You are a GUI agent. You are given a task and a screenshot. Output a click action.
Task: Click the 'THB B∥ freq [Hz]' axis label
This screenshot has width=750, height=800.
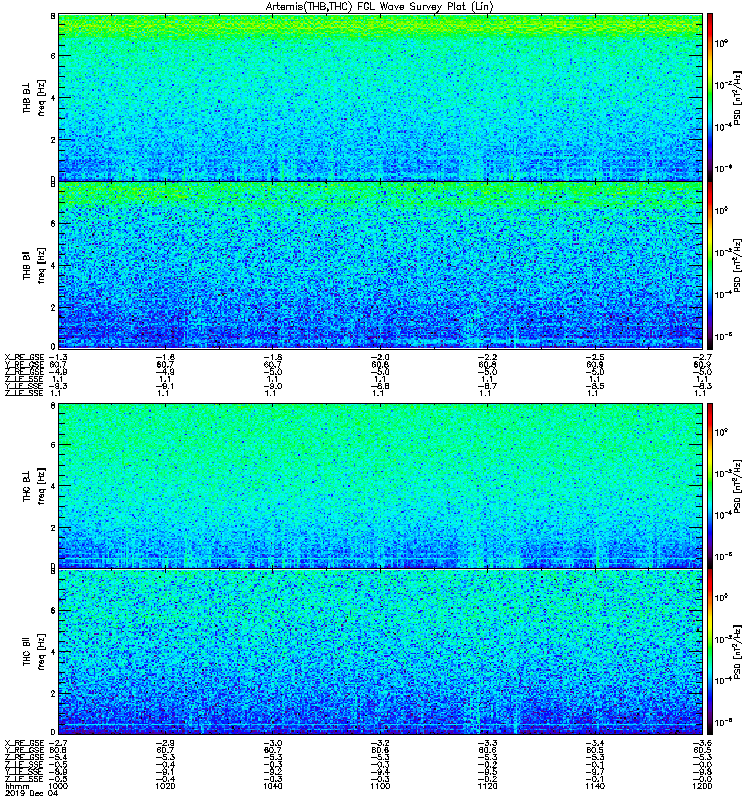(34, 265)
